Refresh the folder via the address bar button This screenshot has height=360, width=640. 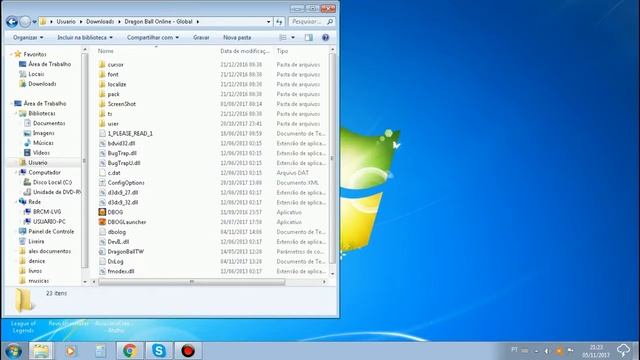[x=279, y=22]
